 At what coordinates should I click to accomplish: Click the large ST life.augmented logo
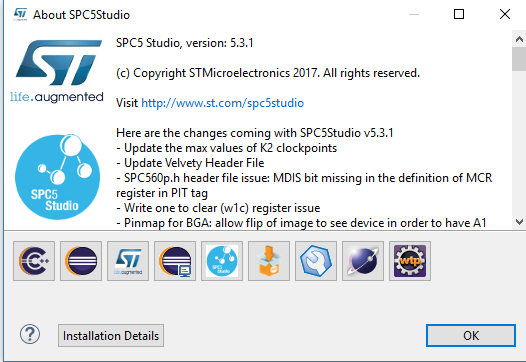click(x=57, y=70)
